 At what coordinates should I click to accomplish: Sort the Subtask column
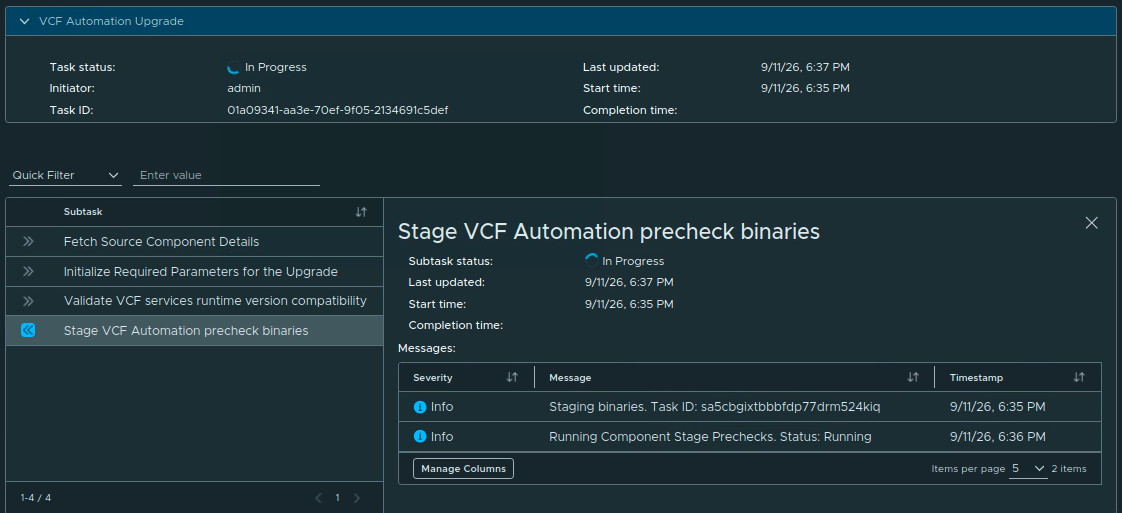[361, 212]
